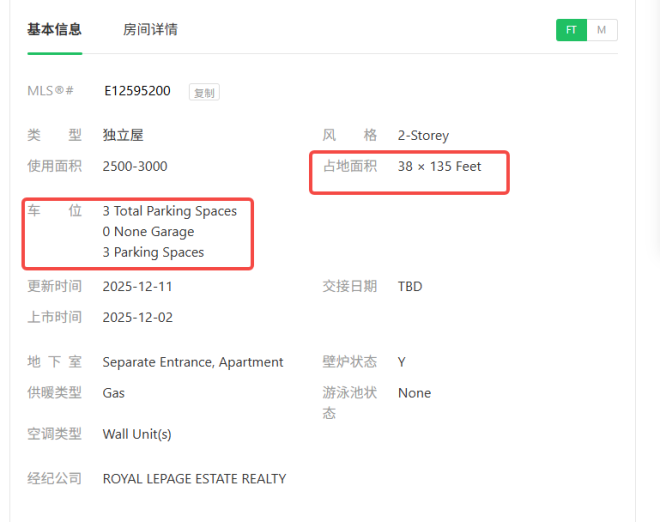Click the Gas heating type value
Image resolution: width=660 pixels, height=522 pixels.
tap(114, 393)
